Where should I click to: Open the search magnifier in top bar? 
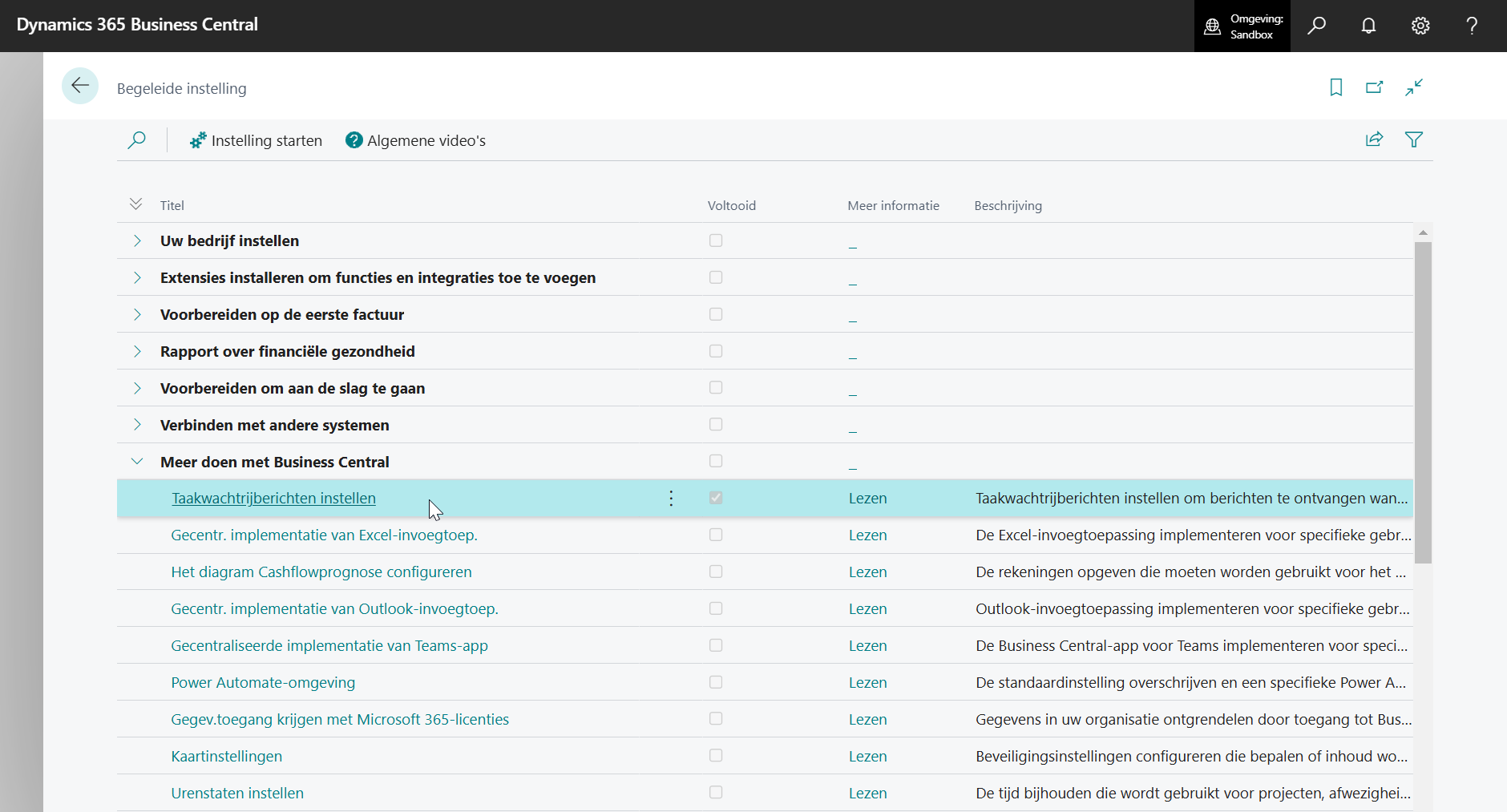click(1316, 26)
